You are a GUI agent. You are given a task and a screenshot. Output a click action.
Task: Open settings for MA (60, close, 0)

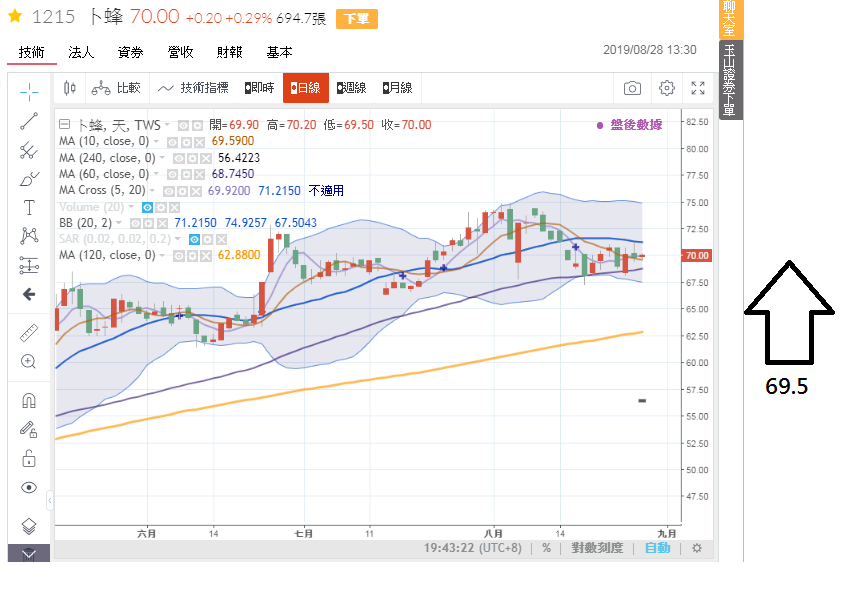186,174
